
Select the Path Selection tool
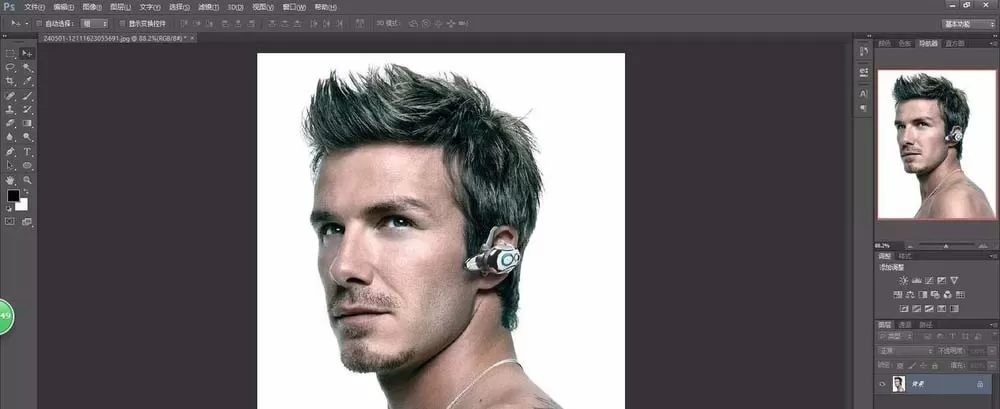[x=10, y=165]
